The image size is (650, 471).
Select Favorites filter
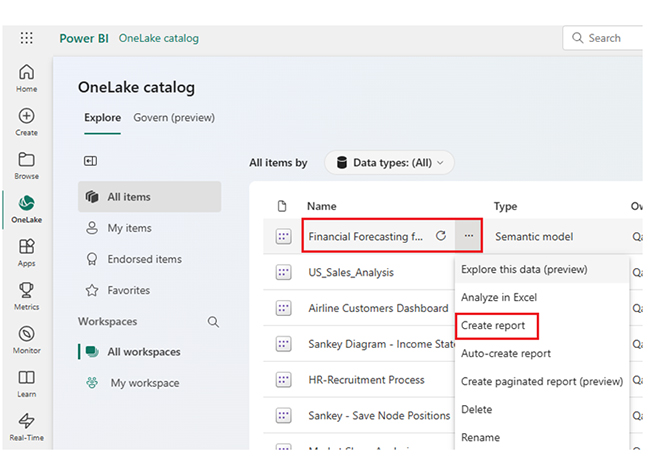click(x=149, y=290)
